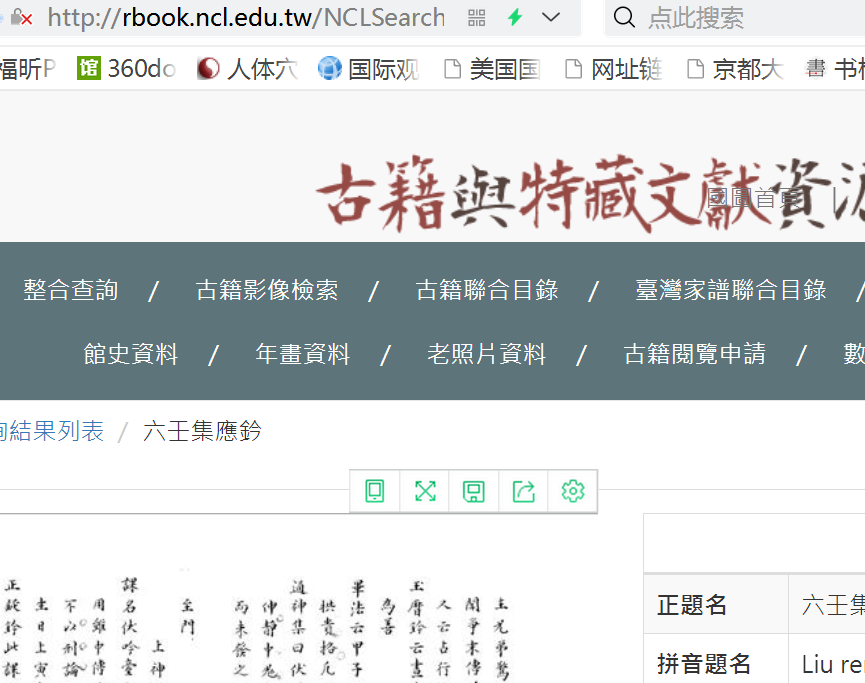Open the 国际观 bookmark
This screenshot has height=683, width=865.
coord(369,68)
